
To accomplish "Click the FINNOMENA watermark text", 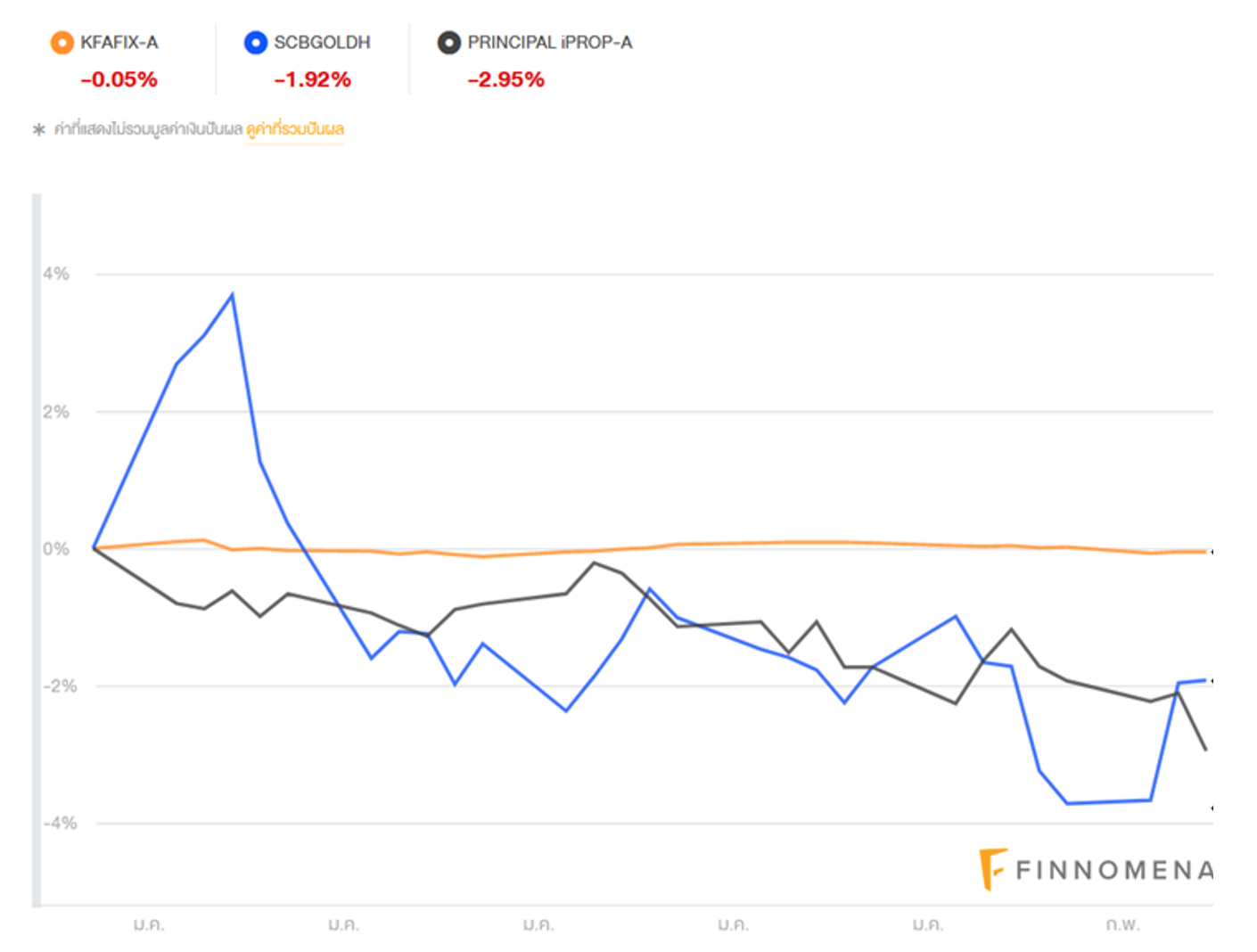I will point(1114,870).
